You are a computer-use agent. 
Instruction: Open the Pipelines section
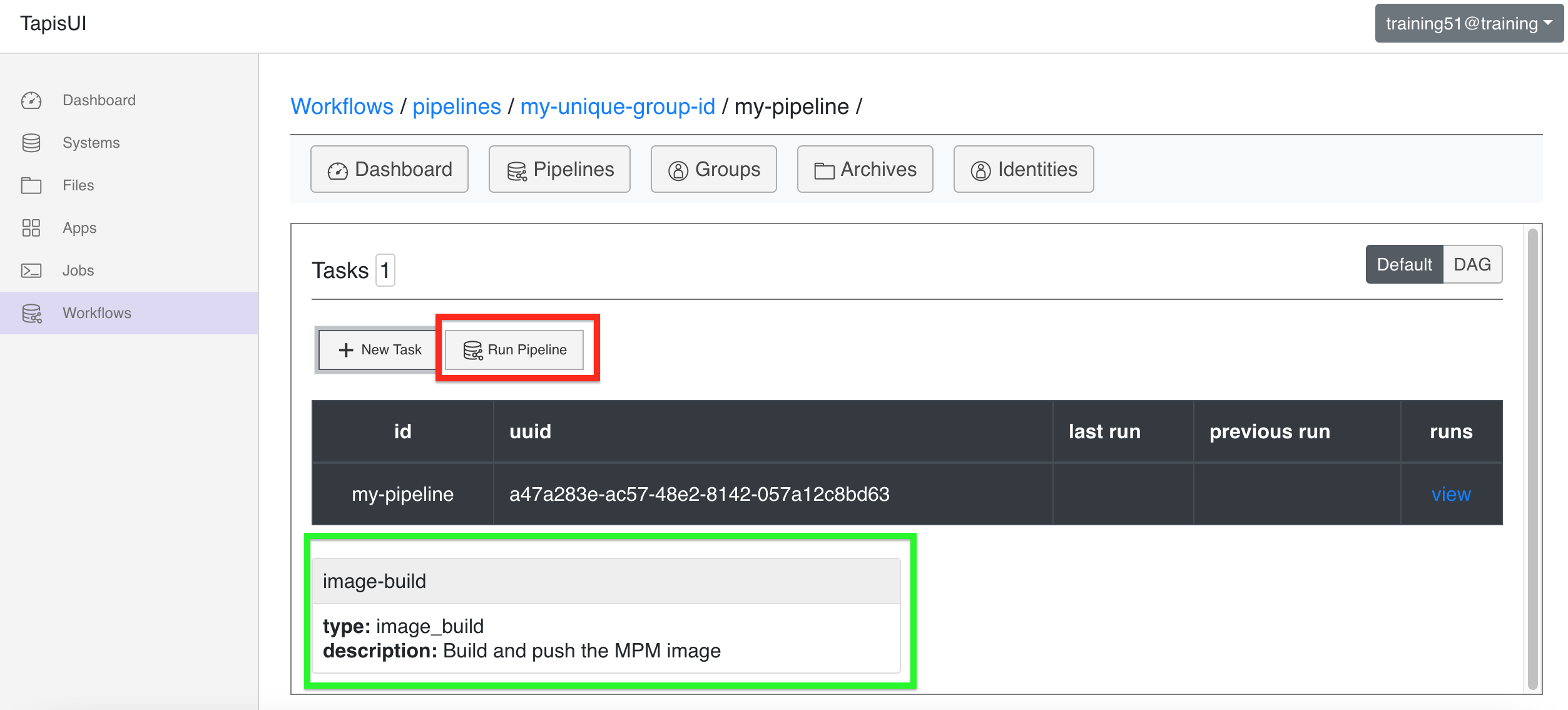(x=559, y=169)
